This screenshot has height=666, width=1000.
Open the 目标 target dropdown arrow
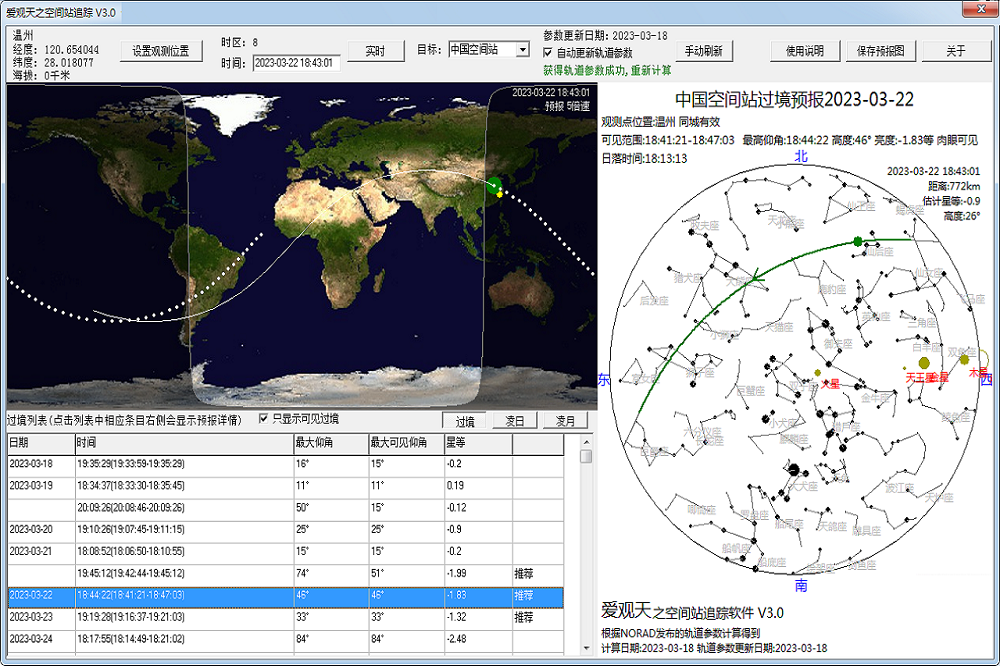pyautogui.click(x=522, y=49)
